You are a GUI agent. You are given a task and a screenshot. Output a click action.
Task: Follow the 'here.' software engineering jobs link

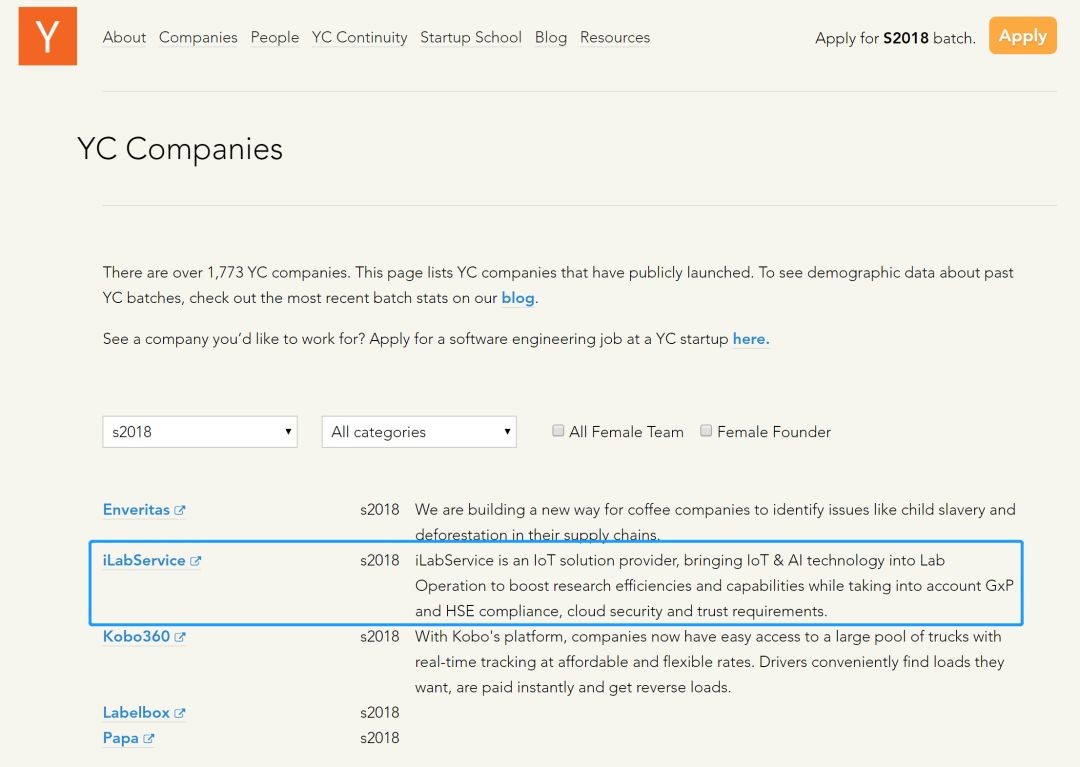point(751,339)
